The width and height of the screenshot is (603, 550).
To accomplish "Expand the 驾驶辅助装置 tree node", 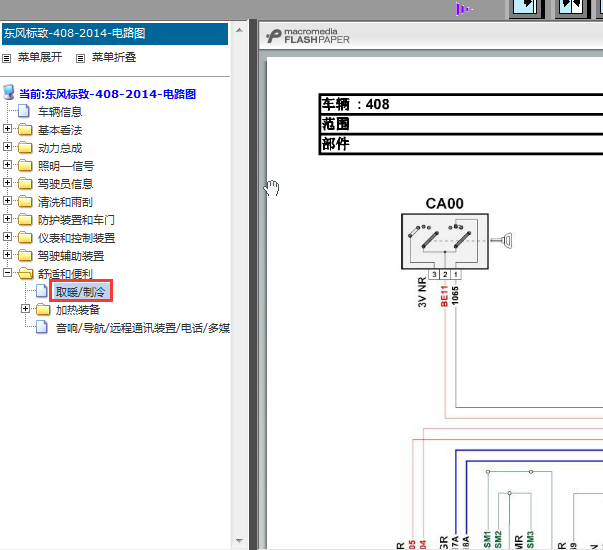I will [7, 254].
